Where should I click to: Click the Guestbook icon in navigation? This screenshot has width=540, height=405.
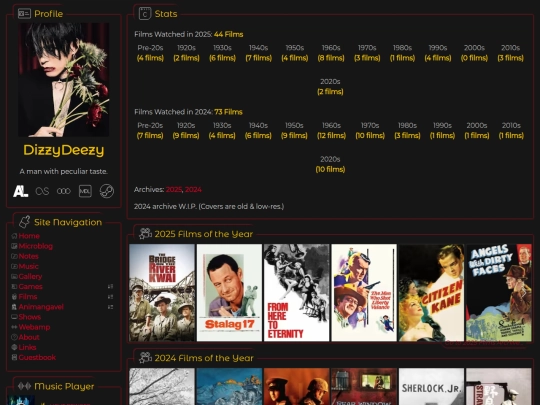14,357
